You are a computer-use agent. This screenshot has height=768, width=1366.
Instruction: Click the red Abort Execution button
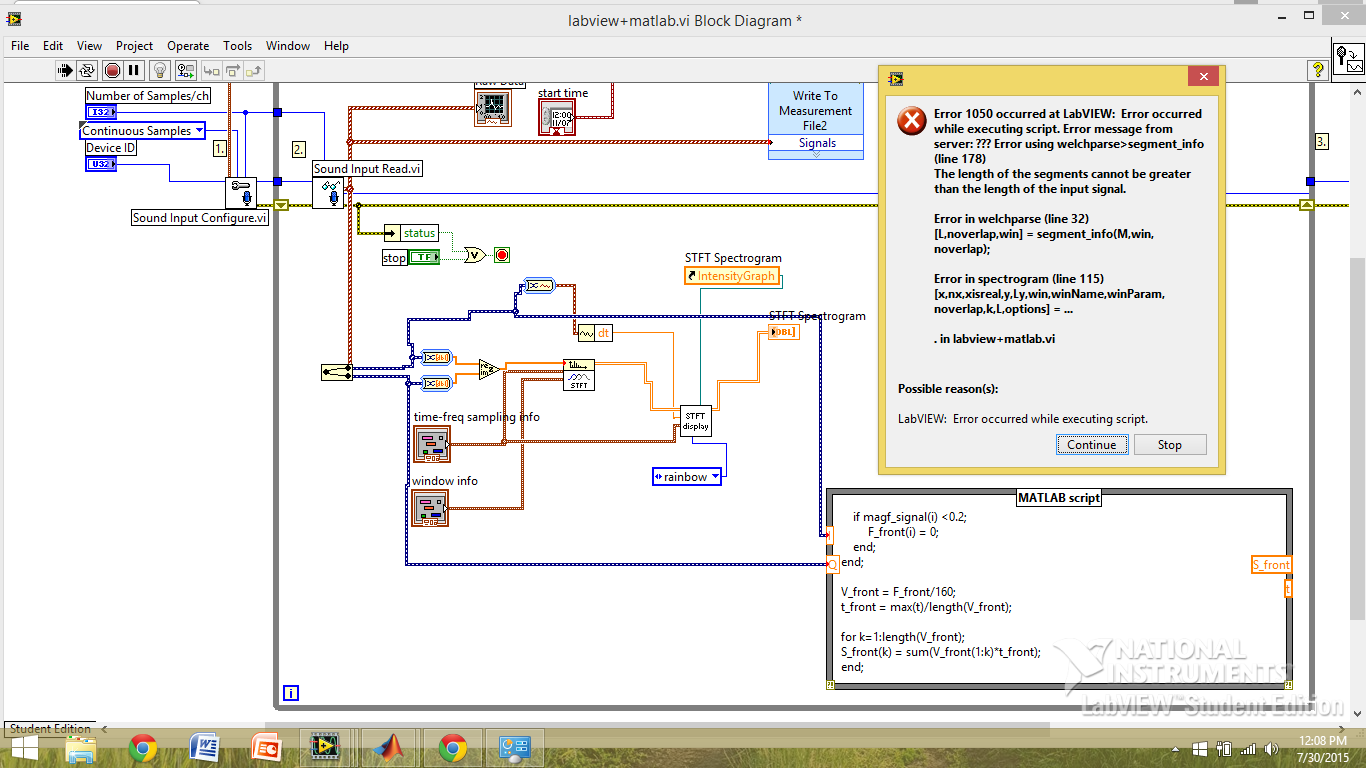[112, 70]
